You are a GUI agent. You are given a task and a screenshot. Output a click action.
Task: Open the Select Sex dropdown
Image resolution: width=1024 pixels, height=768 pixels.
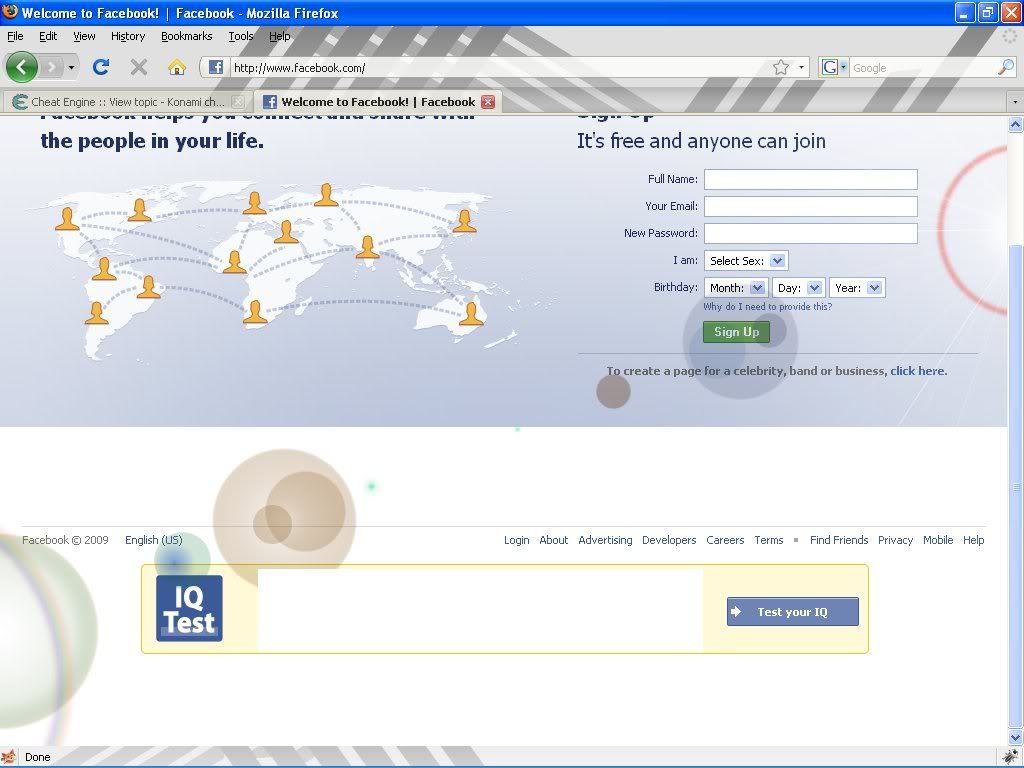point(746,261)
